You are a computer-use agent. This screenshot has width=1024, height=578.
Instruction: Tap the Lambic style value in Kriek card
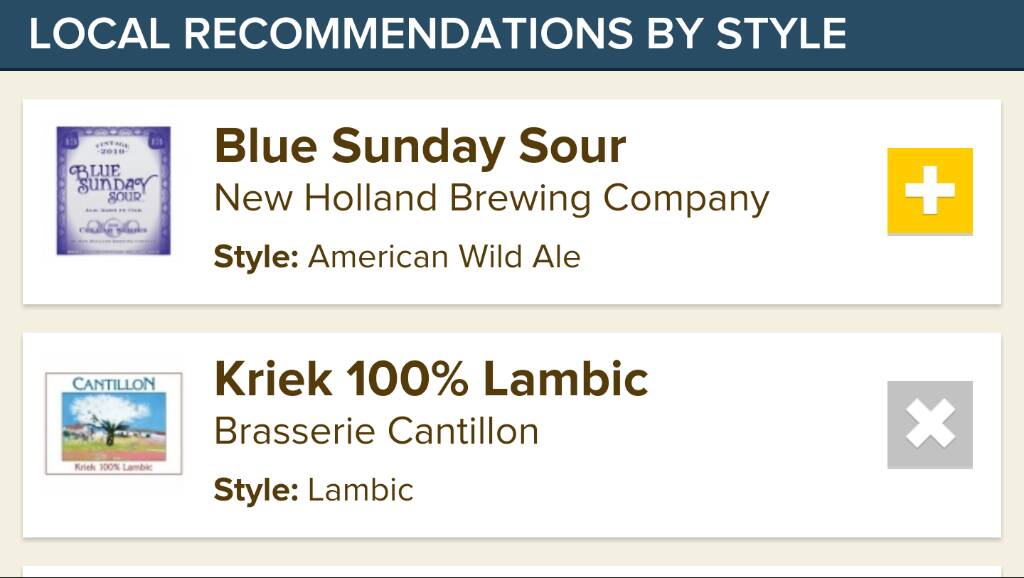(x=360, y=490)
